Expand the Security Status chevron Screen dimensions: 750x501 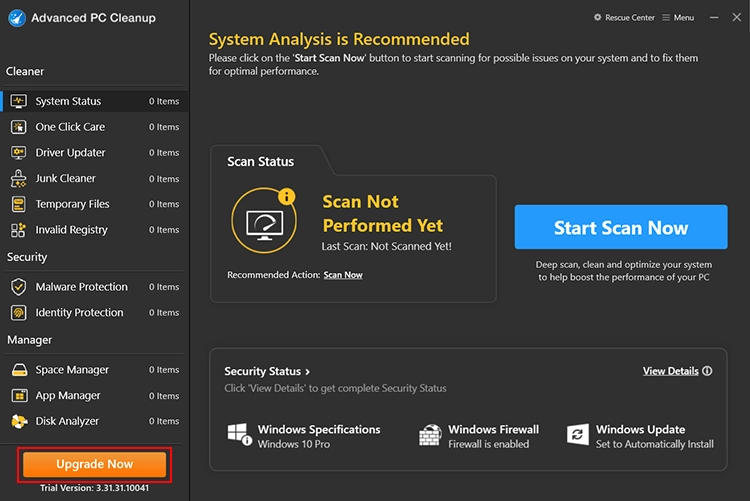tap(308, 372)
